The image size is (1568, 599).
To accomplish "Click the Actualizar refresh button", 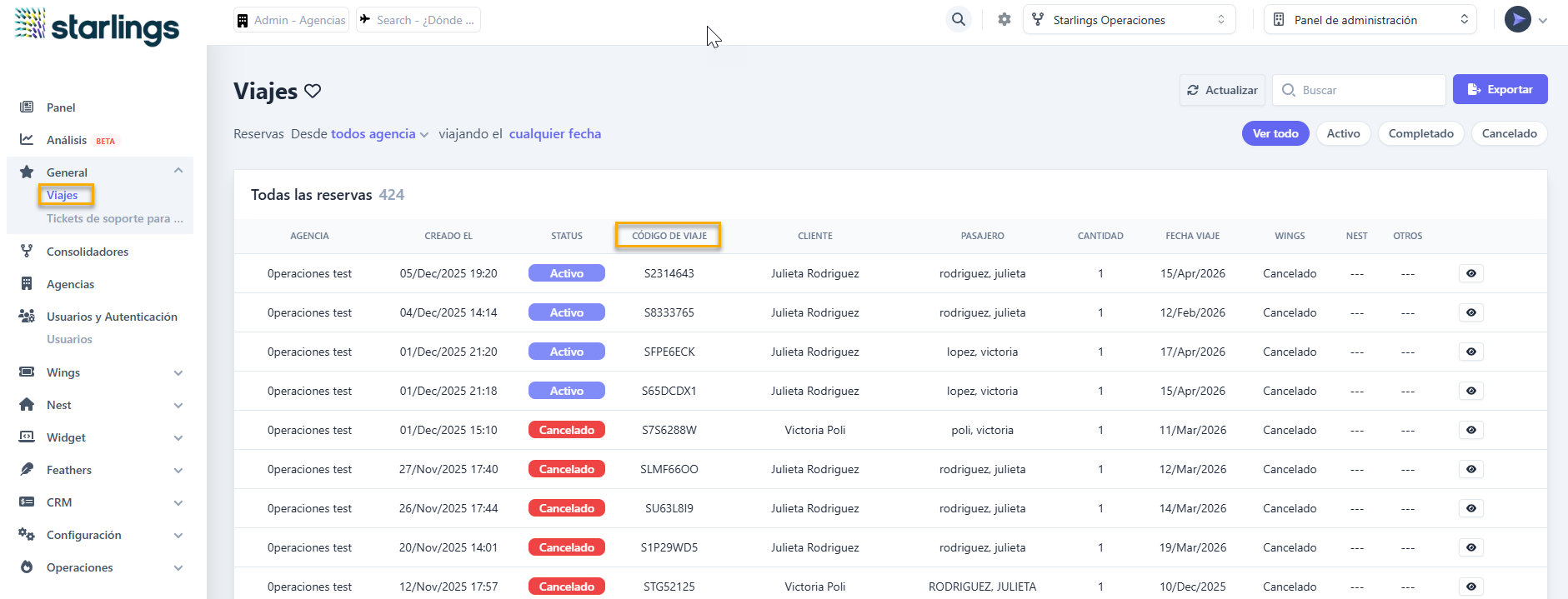I will (1222, 90).
